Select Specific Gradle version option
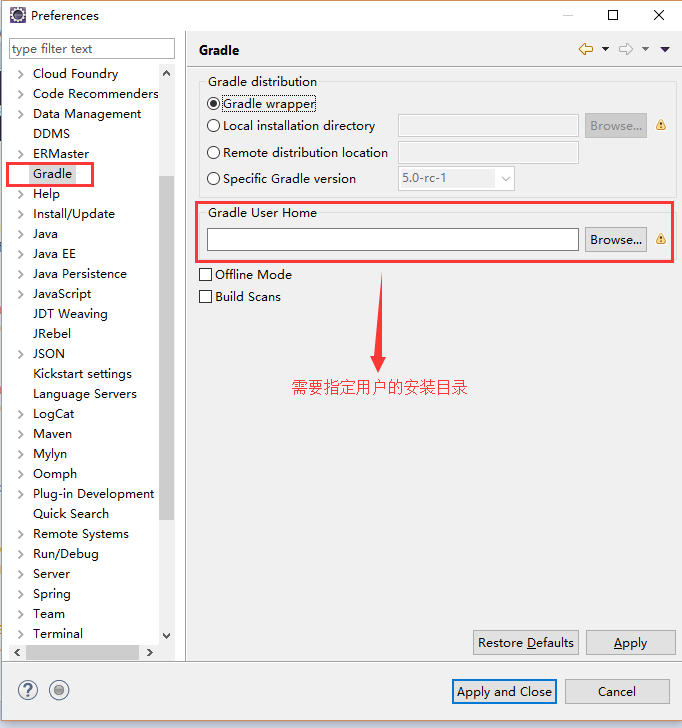The image size is (682, 728). (x=213, y=178)
